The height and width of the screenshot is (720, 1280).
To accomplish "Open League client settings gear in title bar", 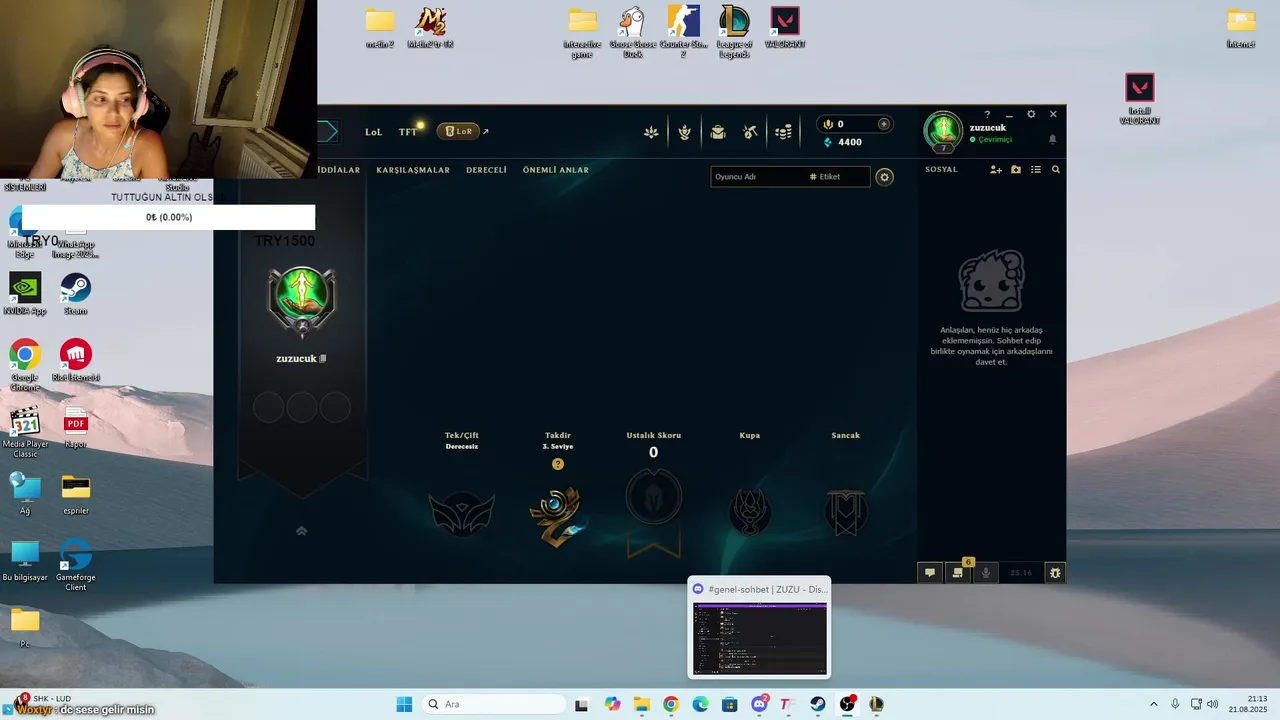I will [x=1031, y=114].
